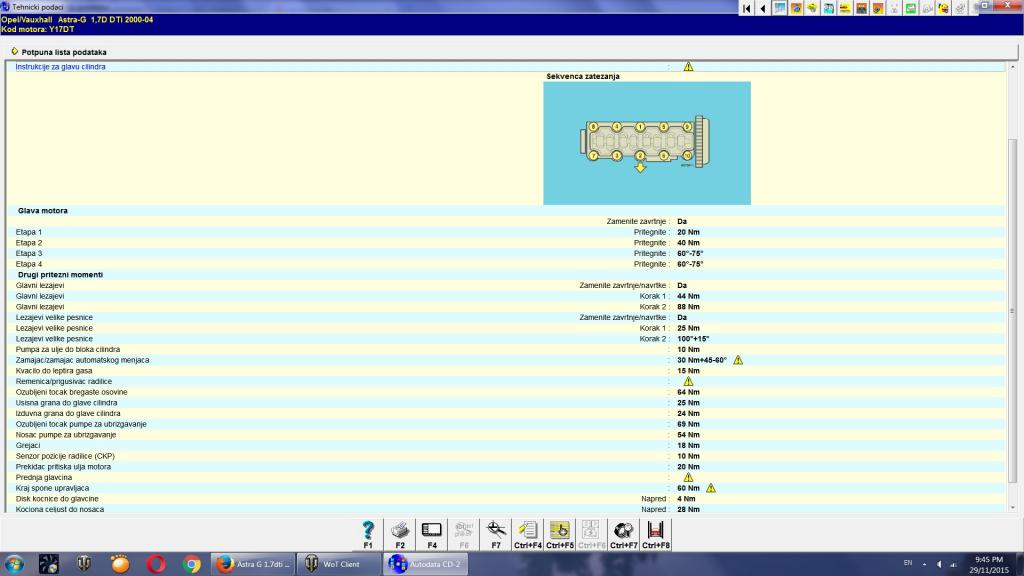
Task: Select Pumpa za ulje do bloka cilindra row
Action: point(505,349)
